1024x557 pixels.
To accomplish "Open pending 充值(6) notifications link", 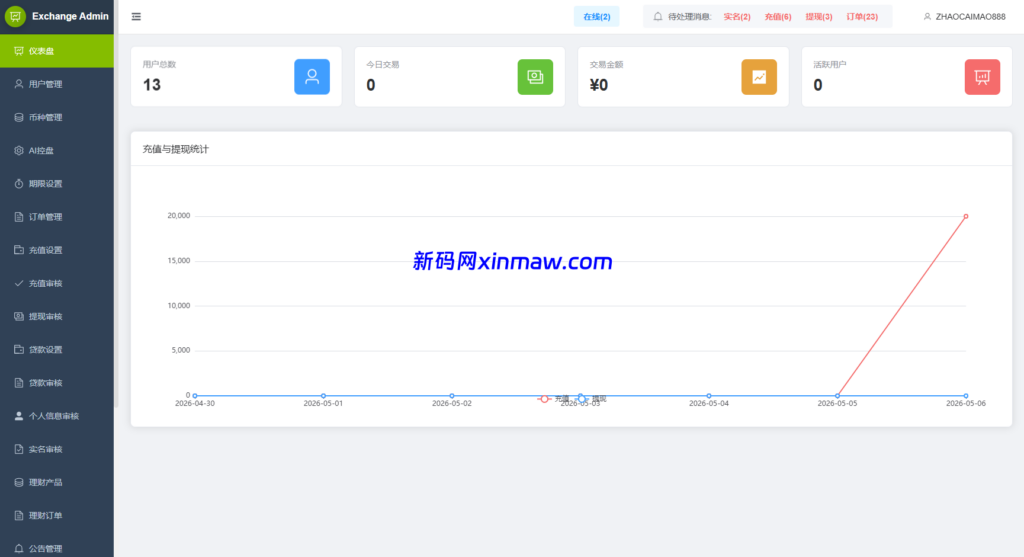I will tap(778, 16).
